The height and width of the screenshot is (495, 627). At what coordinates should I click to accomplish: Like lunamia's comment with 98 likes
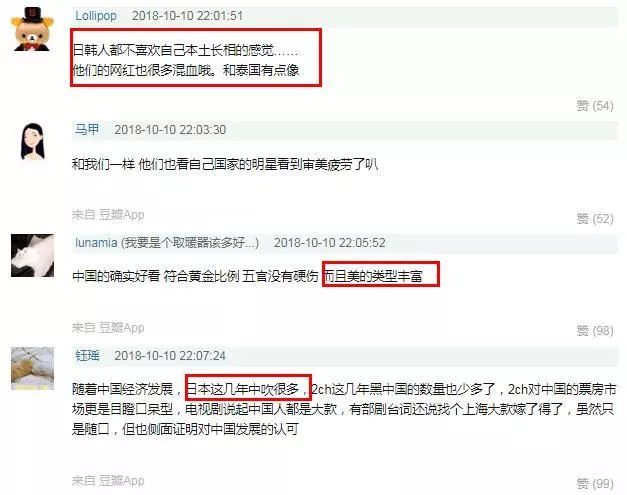point(595,331)
